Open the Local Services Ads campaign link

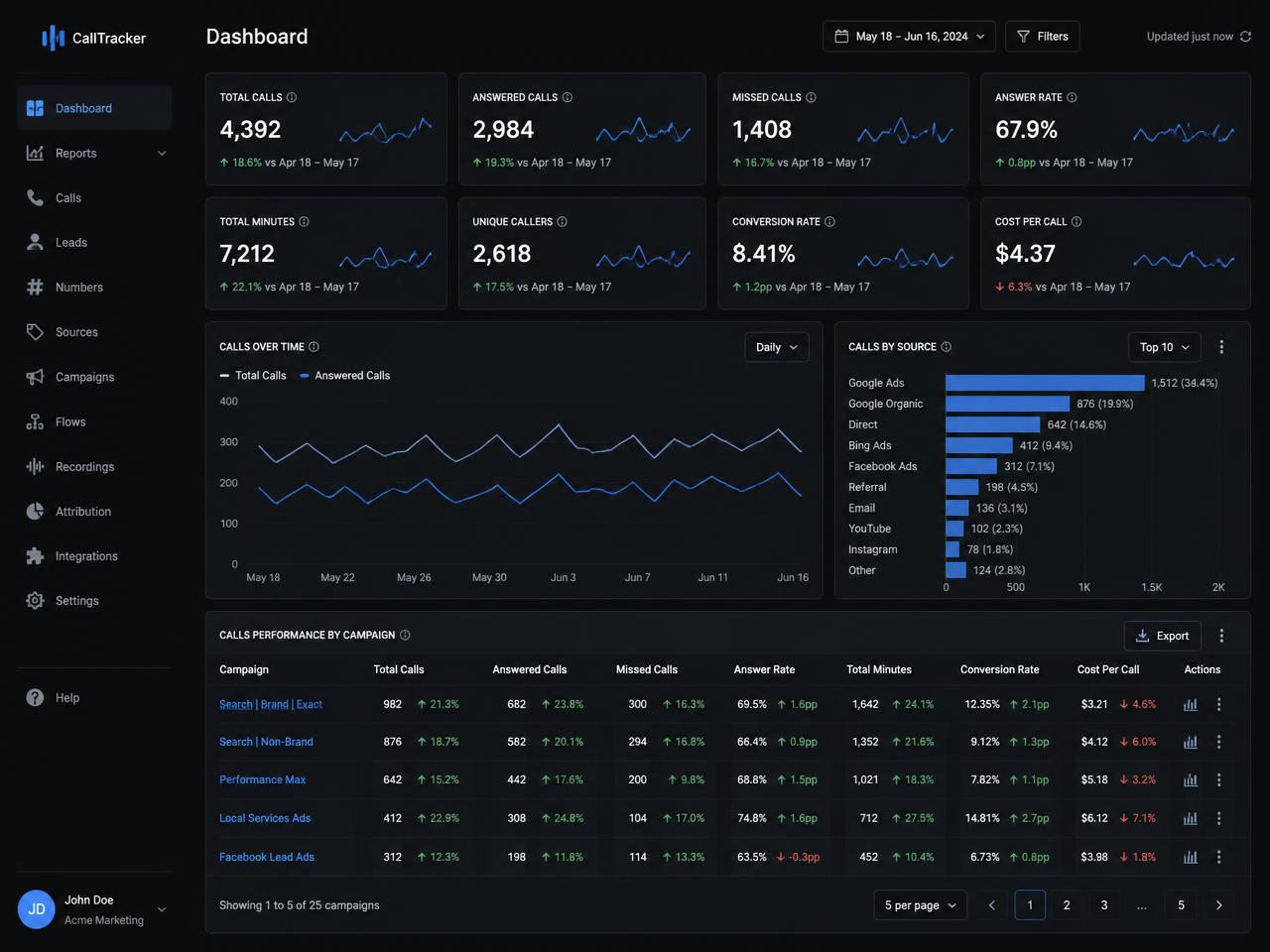click(265, 818)
